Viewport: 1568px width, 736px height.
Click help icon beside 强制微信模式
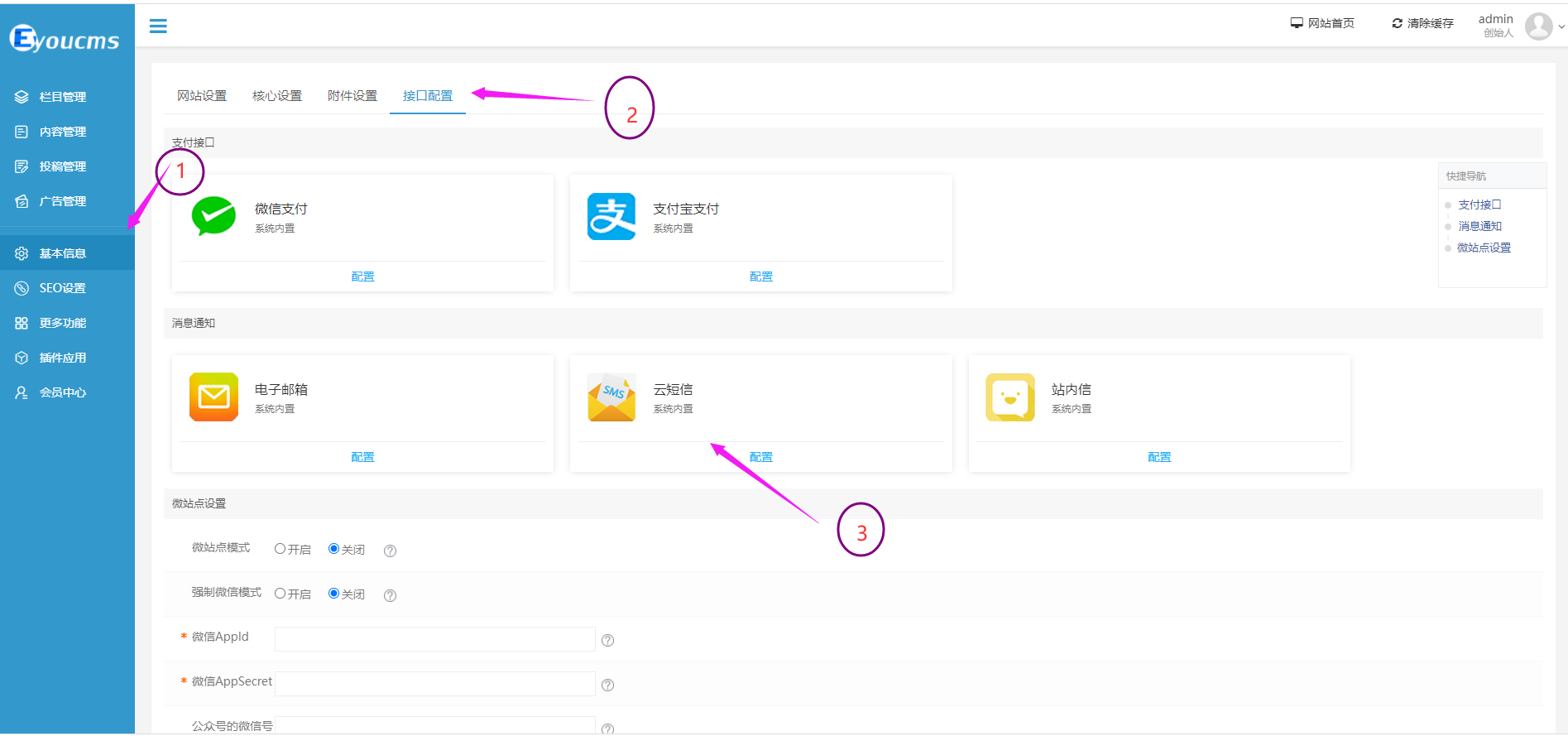click(391, 595)
